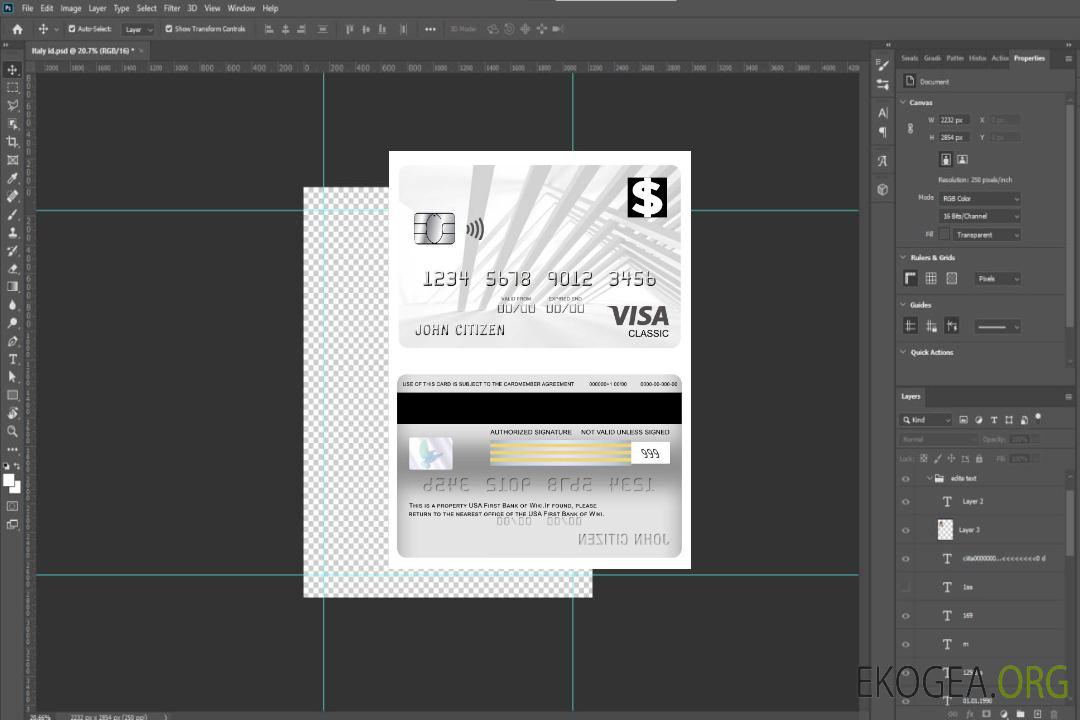
Task: Hide the 'edite text' layer group
Action: (x=906, y=479)
